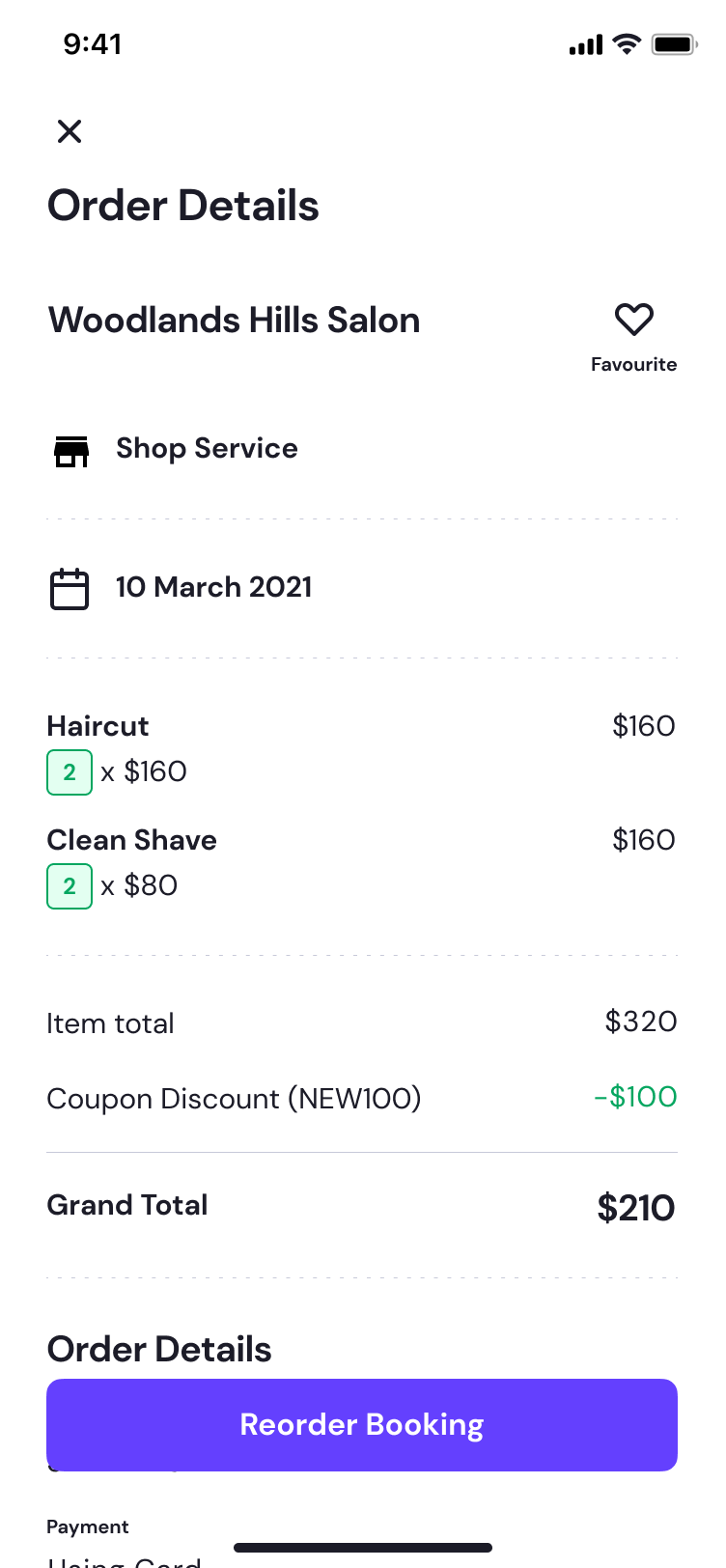
Task: Tap the Clean Shave quantity box
Action: pos(70,886)
